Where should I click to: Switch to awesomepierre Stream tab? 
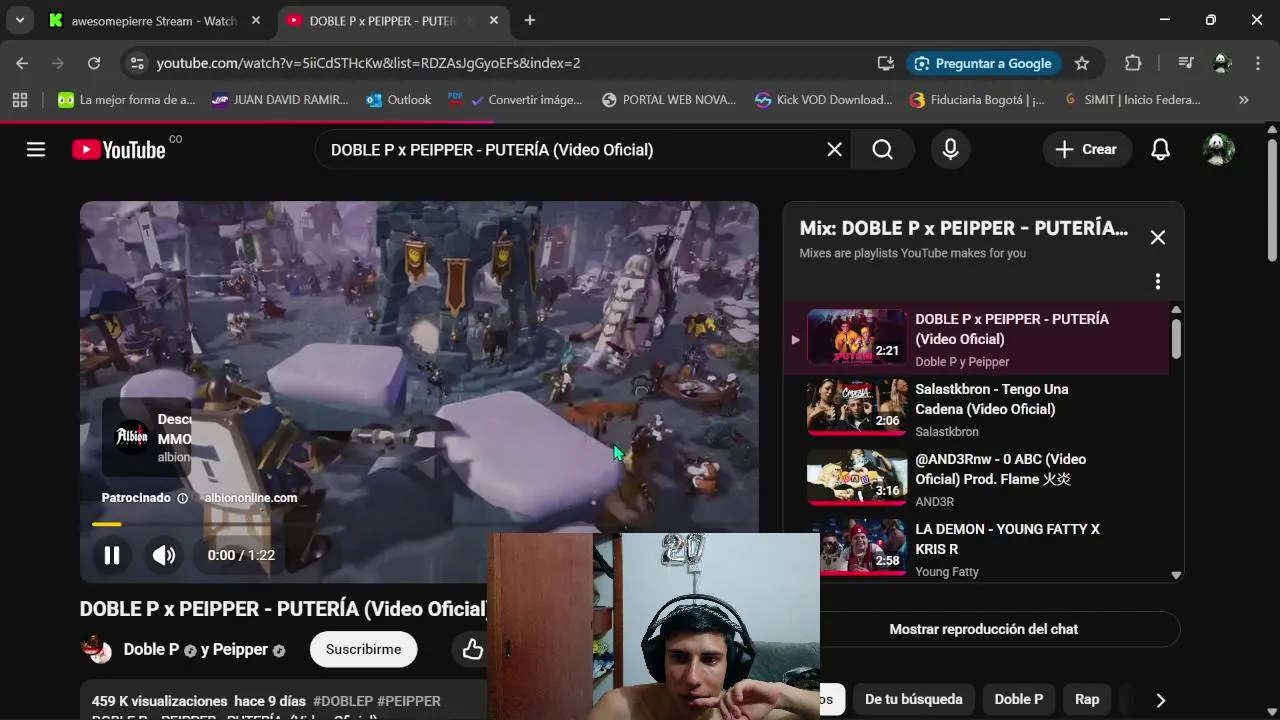coord(155,20)
